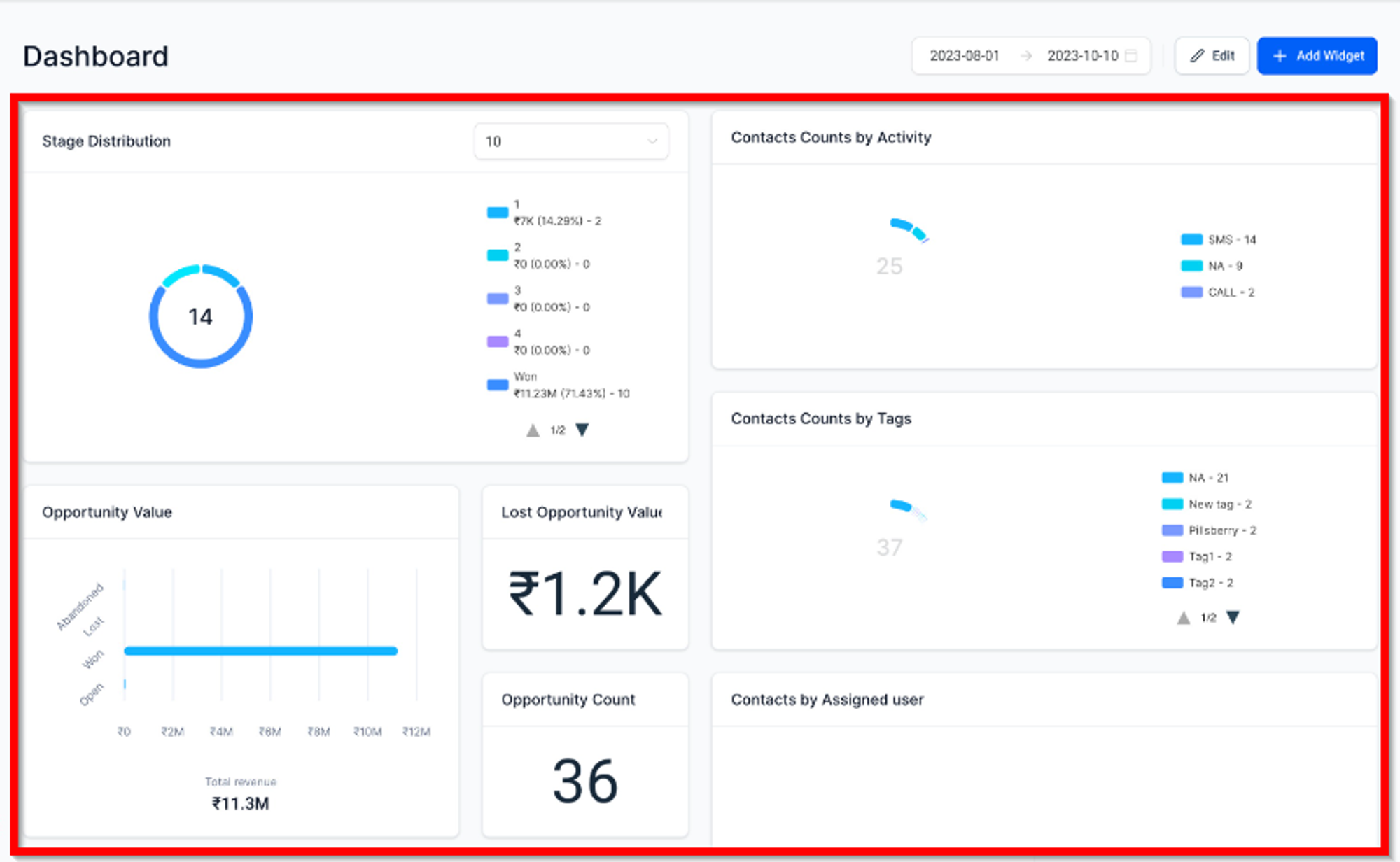This screenshot has height=862, width=1400.
Task: Go to next Stage Distribution legend page
Action: click(582, 430)
